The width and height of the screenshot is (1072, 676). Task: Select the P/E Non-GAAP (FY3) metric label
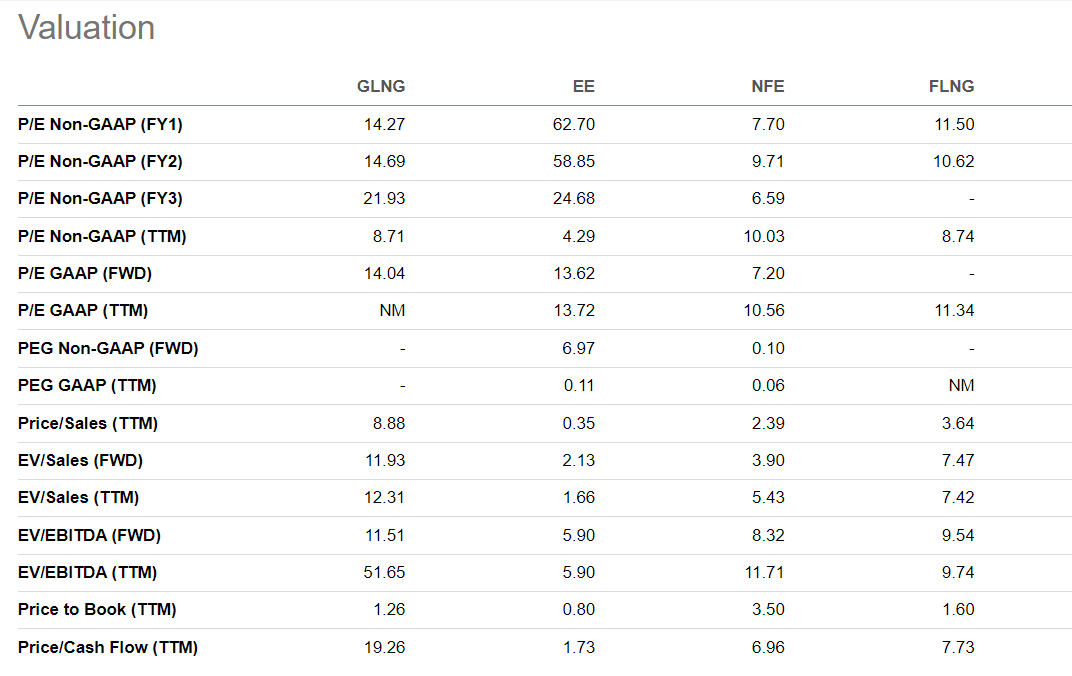click(100, 198)
